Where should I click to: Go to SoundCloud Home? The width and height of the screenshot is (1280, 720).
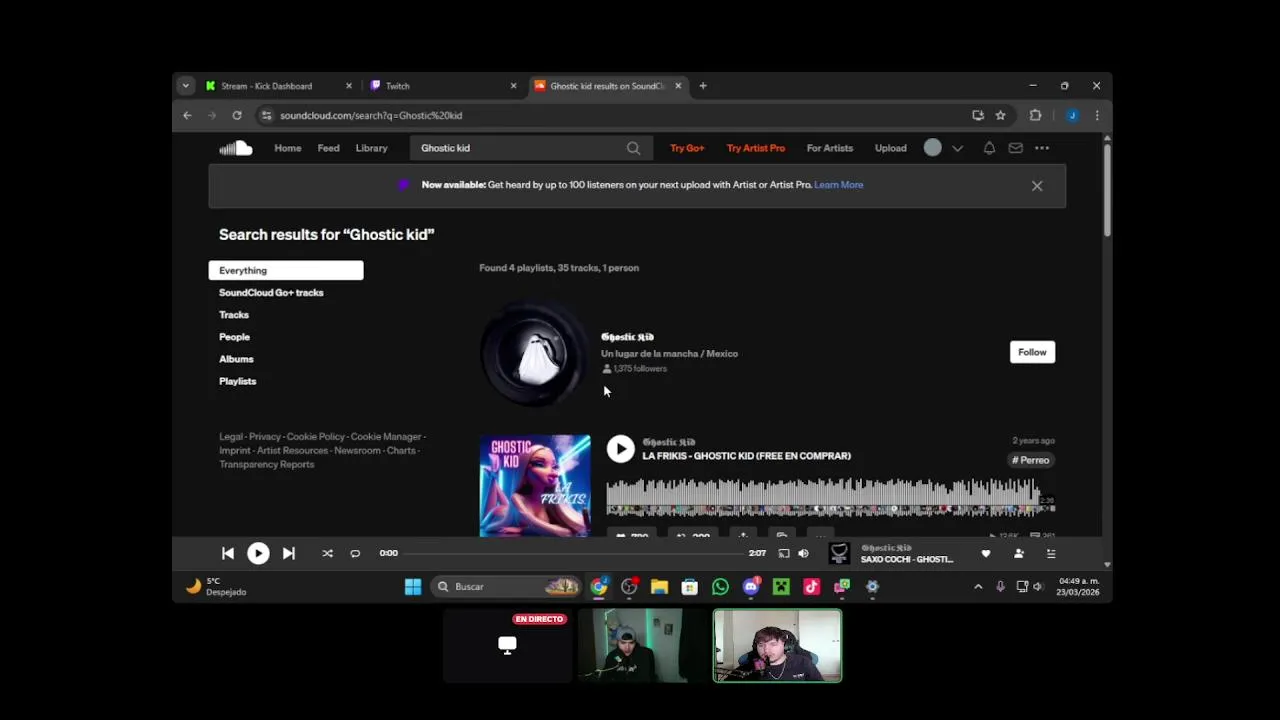288,148
